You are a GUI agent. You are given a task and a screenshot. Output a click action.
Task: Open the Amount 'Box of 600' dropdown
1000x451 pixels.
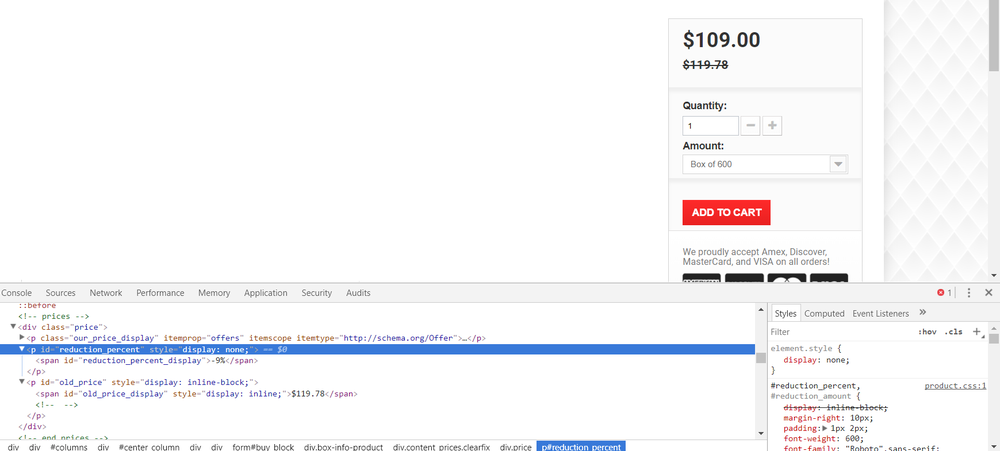pos(765,164)
